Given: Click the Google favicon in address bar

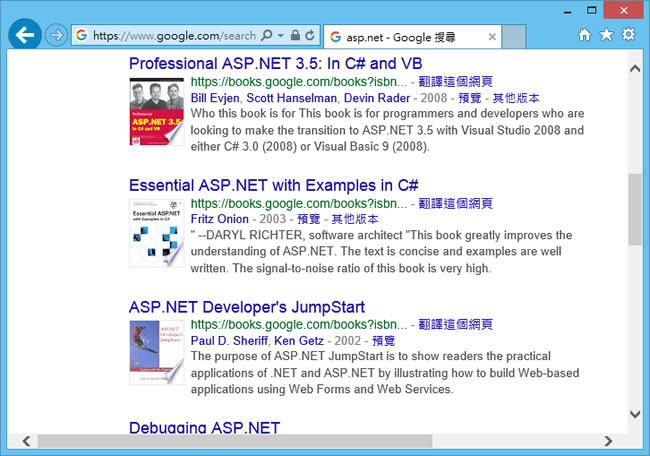Looking at the screenshot, I should point(82,35).
